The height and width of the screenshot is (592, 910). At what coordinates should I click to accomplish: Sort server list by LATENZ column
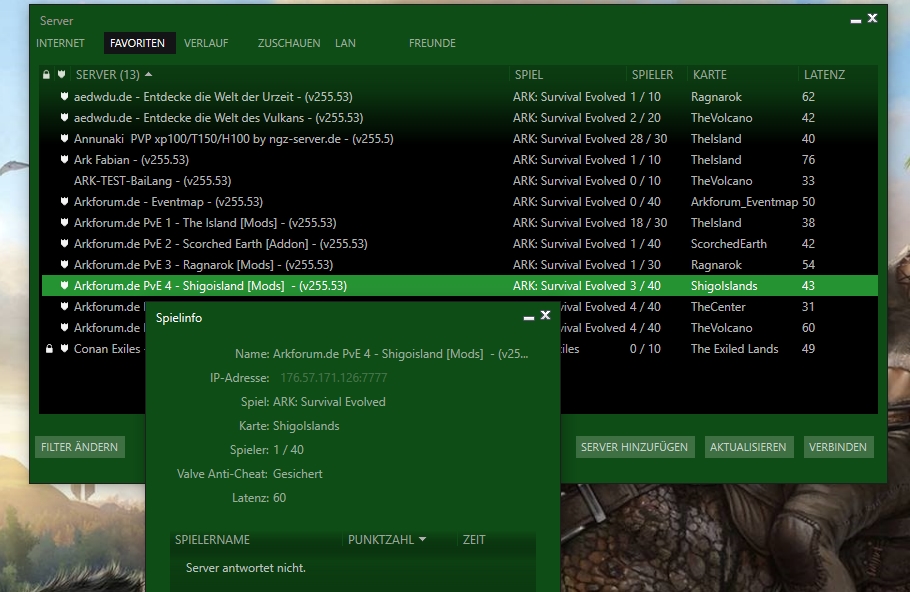(824, 74)
